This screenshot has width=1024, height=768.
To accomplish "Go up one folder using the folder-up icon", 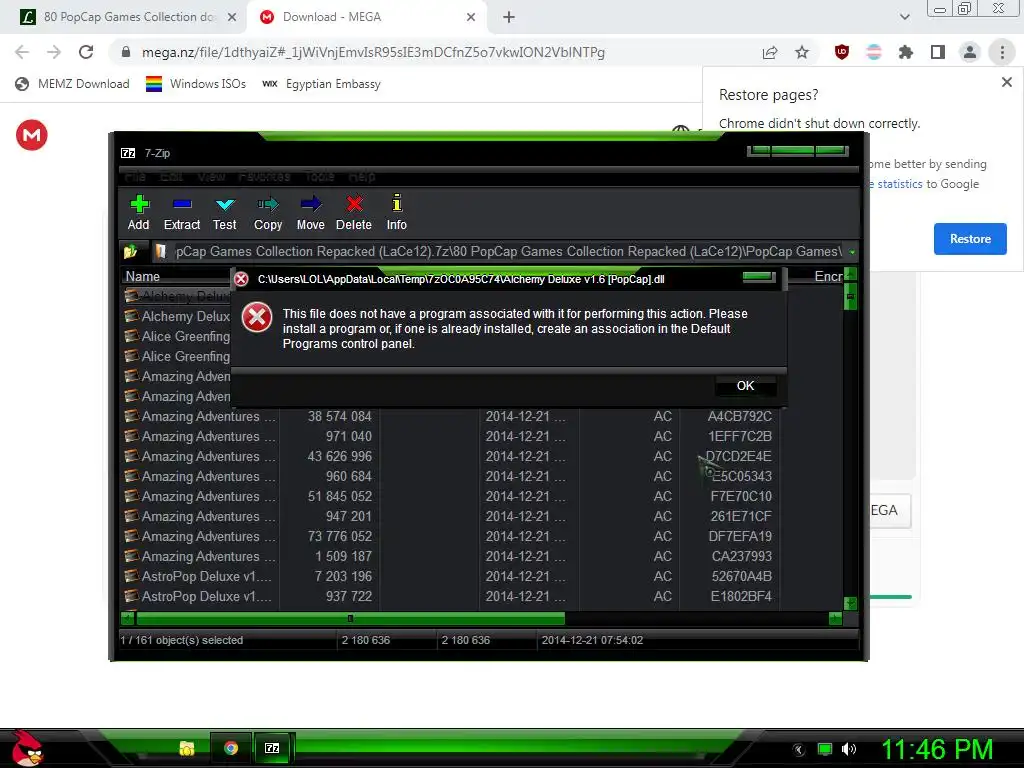I will tap(130, 251).
